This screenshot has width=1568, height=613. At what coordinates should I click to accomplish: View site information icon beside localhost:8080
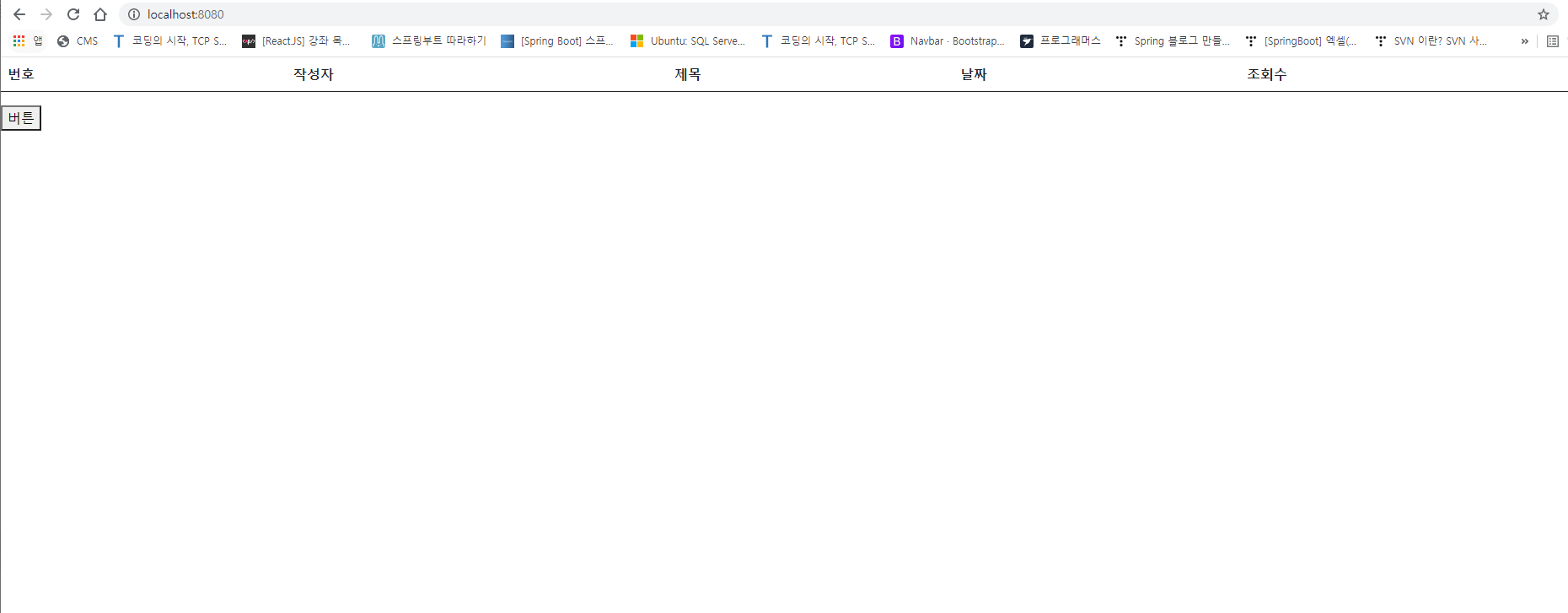tap(133, 14)
